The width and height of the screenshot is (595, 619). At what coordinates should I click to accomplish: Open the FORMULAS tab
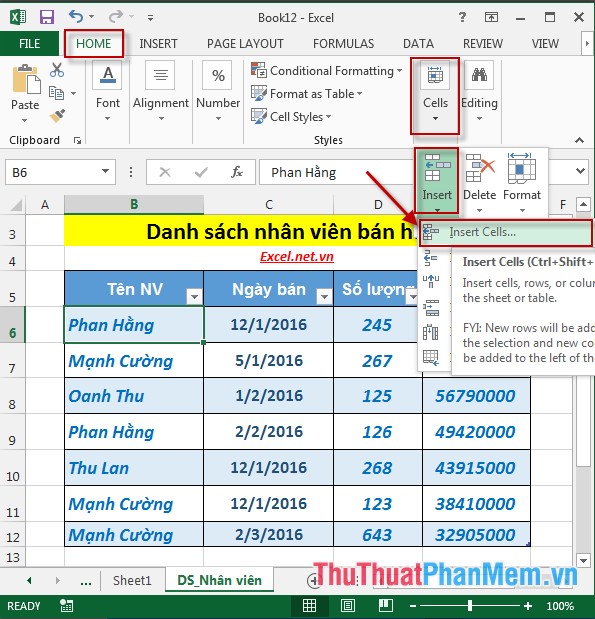pos(343,43)
